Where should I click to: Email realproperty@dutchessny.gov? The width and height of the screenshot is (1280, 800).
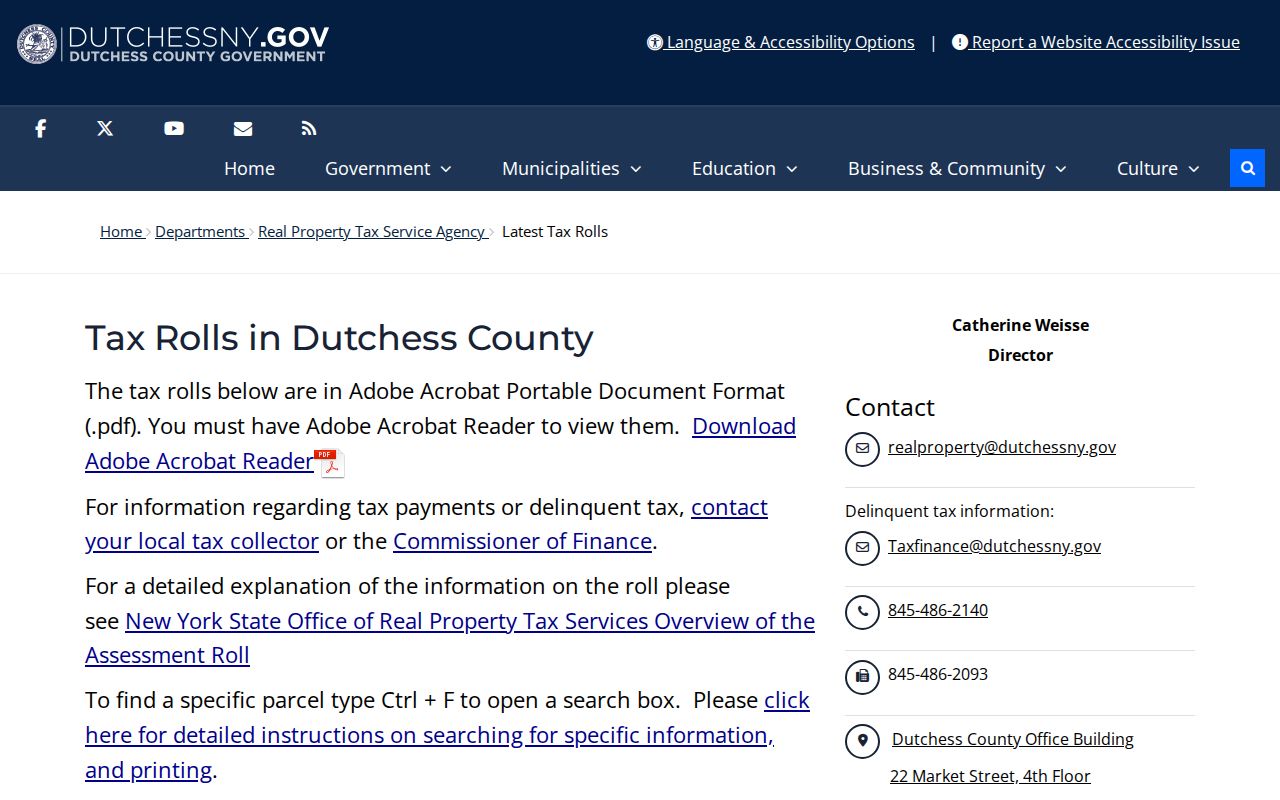1002,447
